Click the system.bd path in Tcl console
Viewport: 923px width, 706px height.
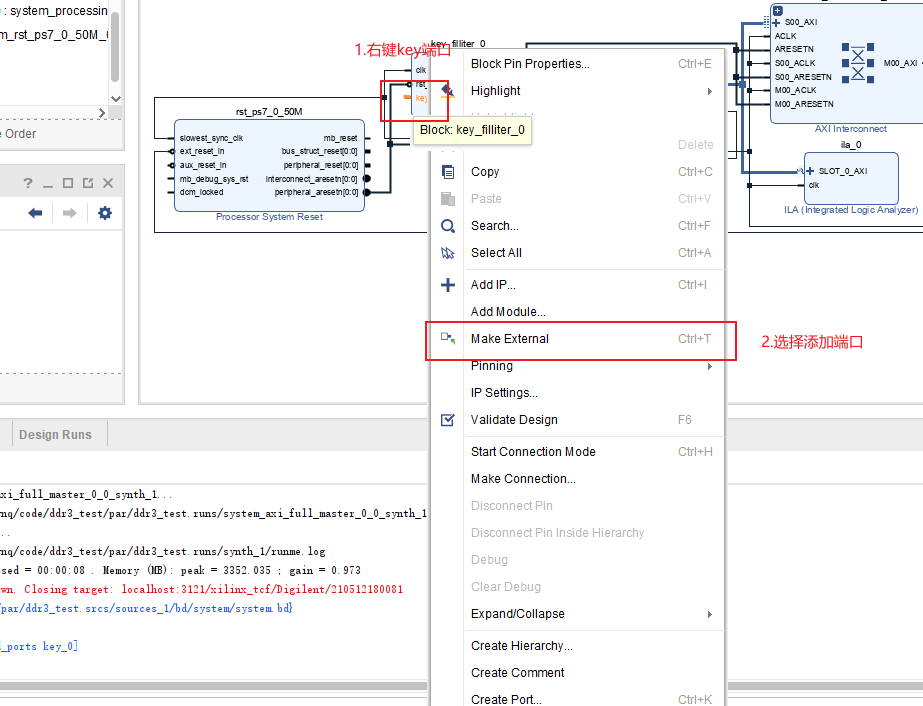[146, 608]
